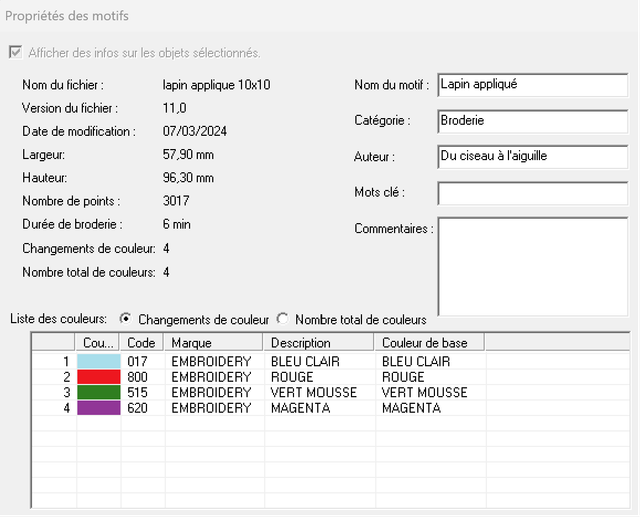Click the 'Cou...' color column header

click(99, 343)
